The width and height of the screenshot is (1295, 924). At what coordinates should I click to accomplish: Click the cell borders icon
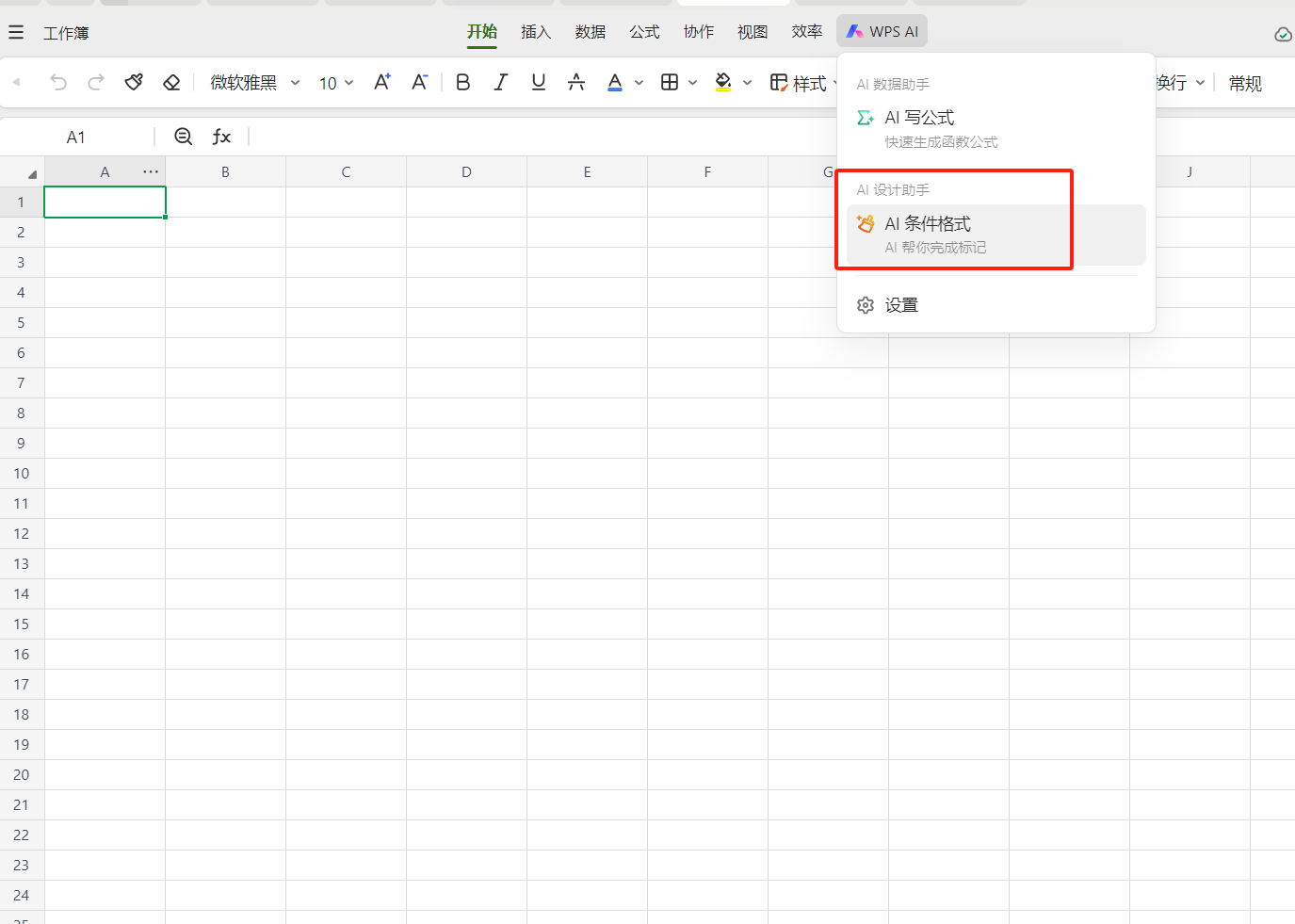pyautogui.click(x=670, y=83)
